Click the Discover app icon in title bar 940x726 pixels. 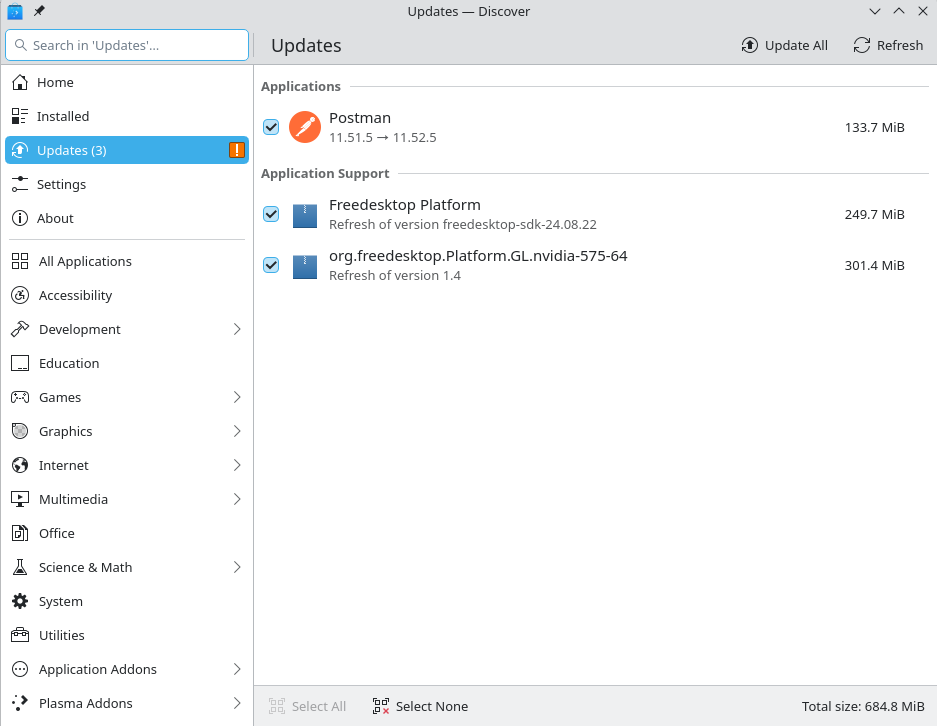pos(15,11)
